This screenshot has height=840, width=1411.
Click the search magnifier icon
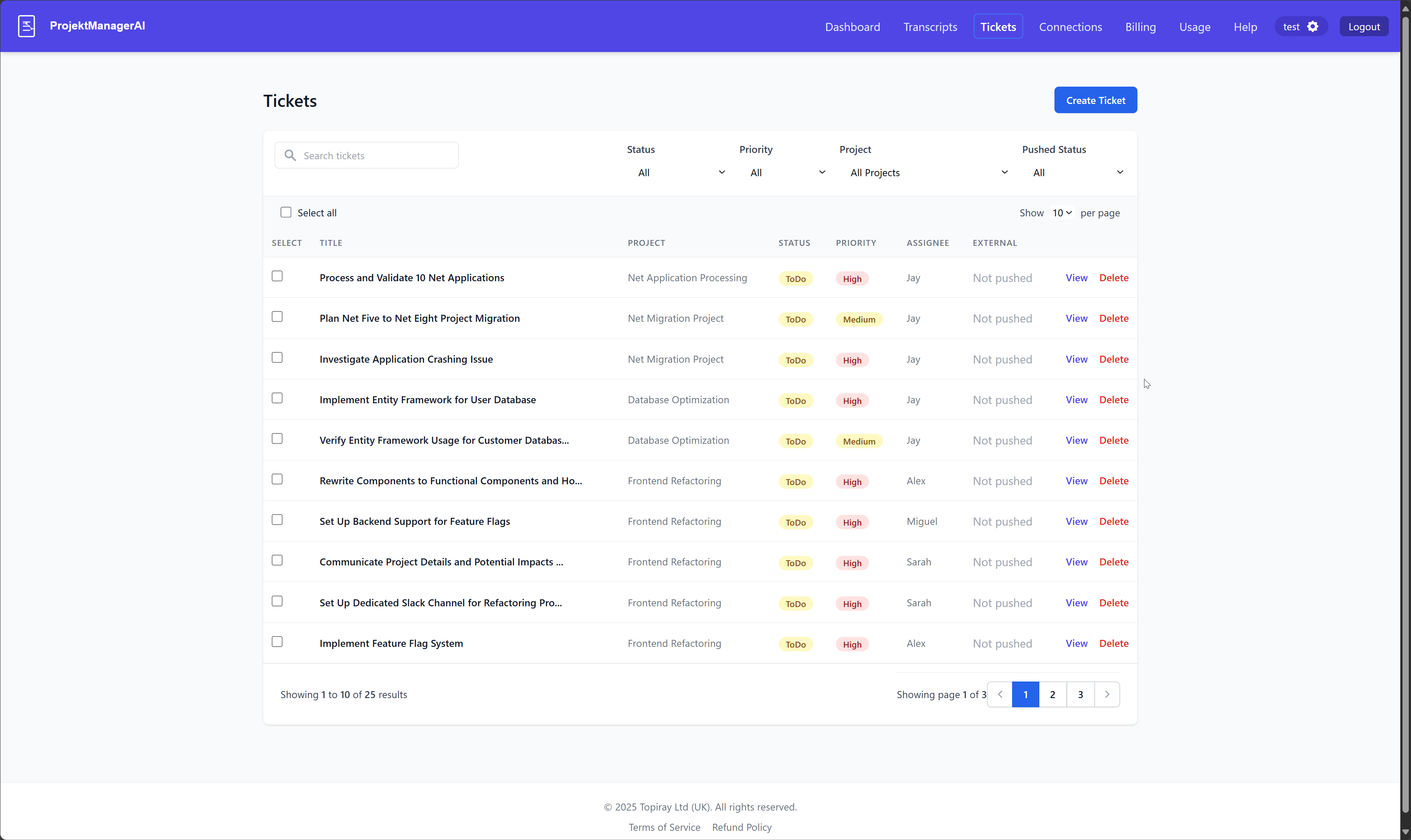tap(290, 156)
